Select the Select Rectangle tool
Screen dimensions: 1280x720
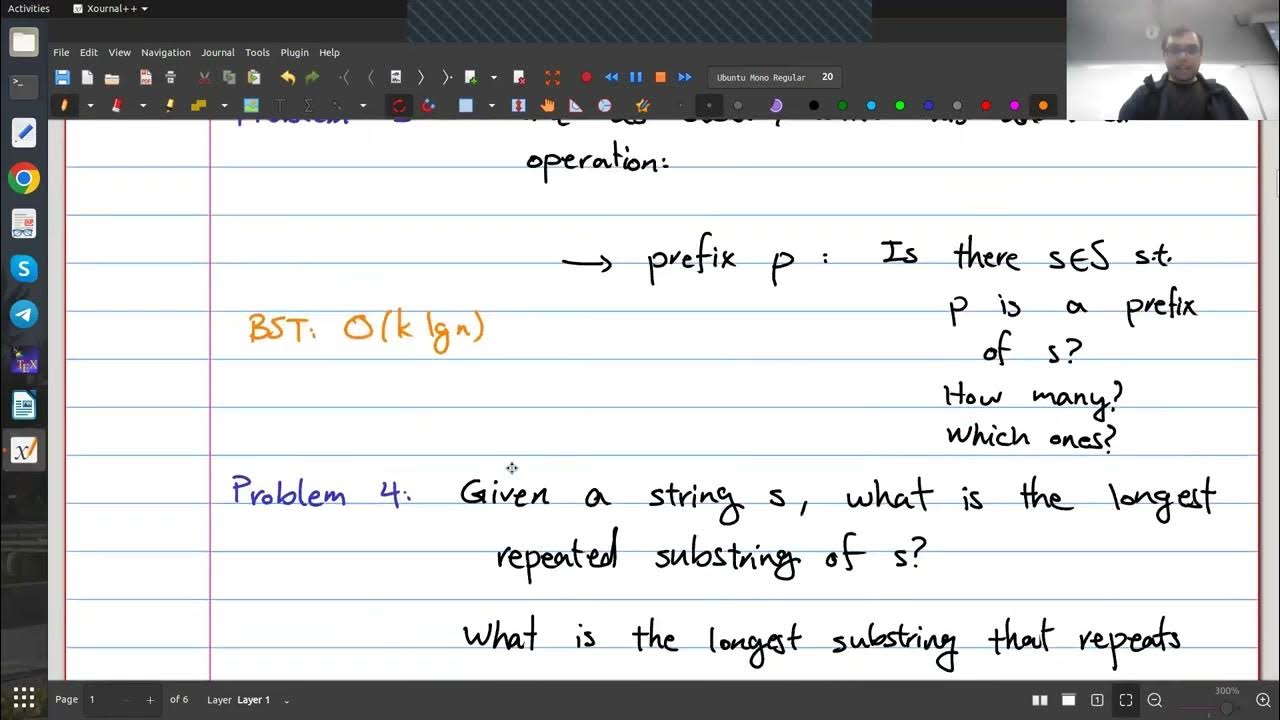[x=466, y=105]
